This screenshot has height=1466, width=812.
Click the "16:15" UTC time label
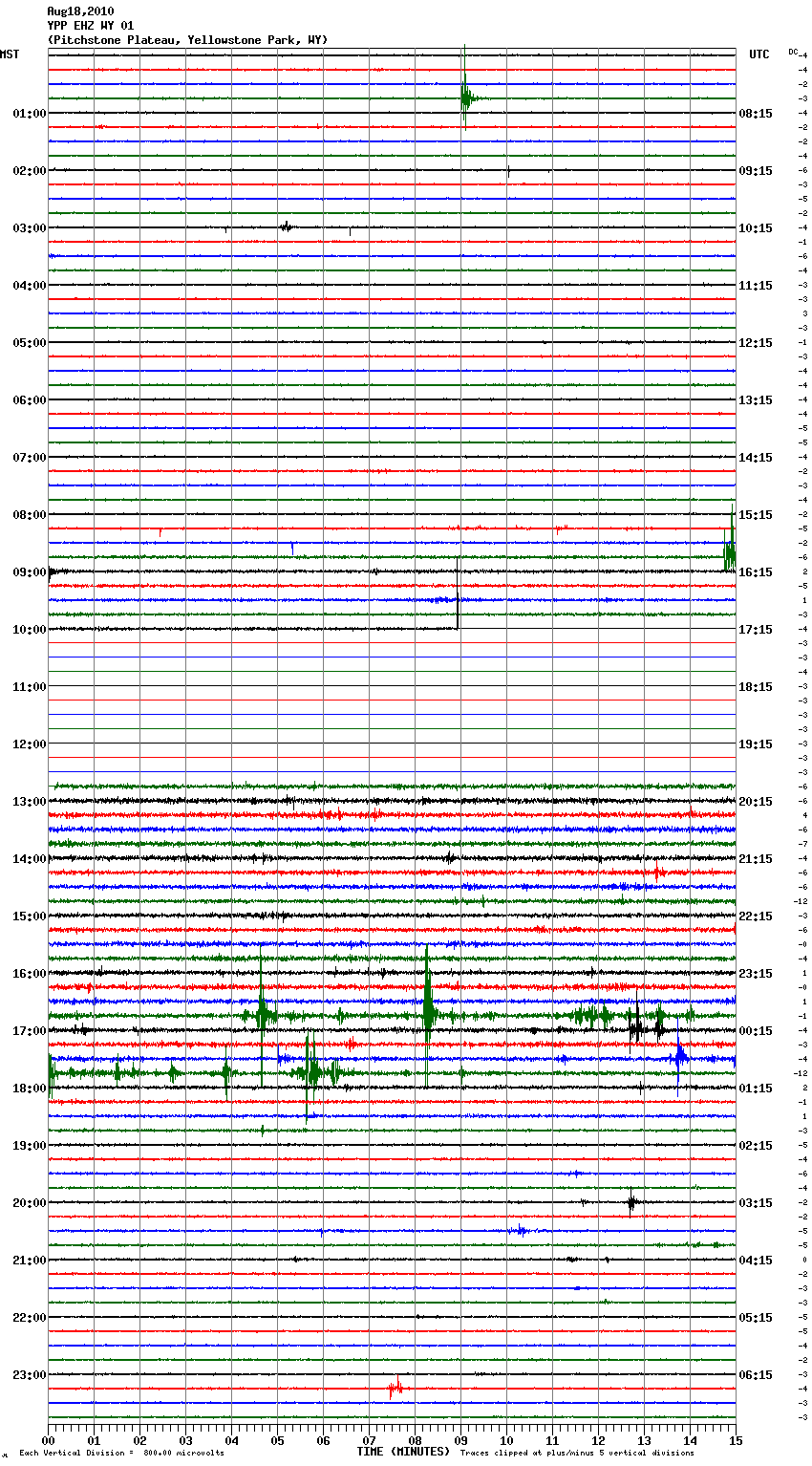coord(756,572)
